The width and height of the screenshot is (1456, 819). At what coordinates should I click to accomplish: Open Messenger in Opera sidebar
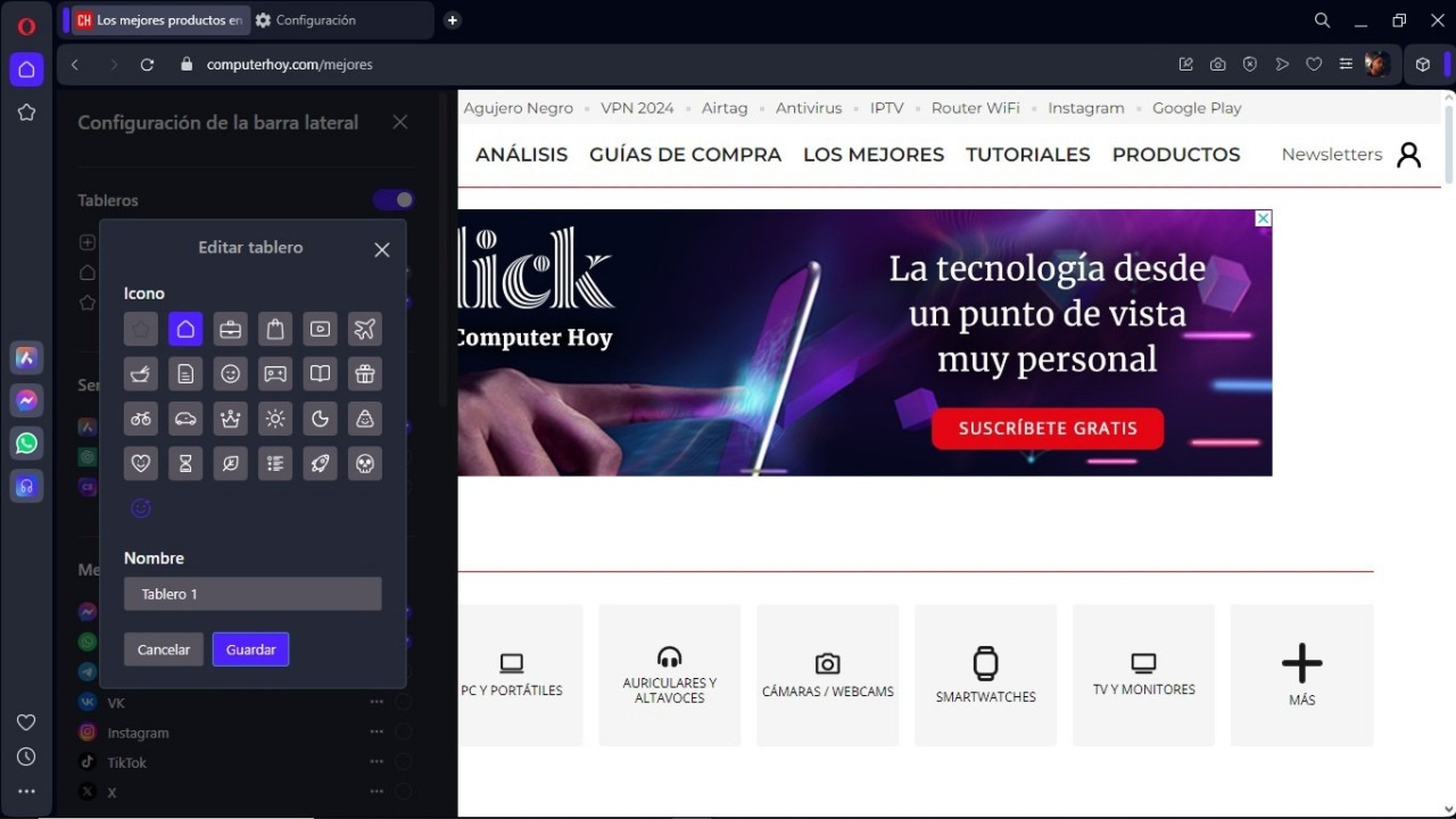(26, 401)
